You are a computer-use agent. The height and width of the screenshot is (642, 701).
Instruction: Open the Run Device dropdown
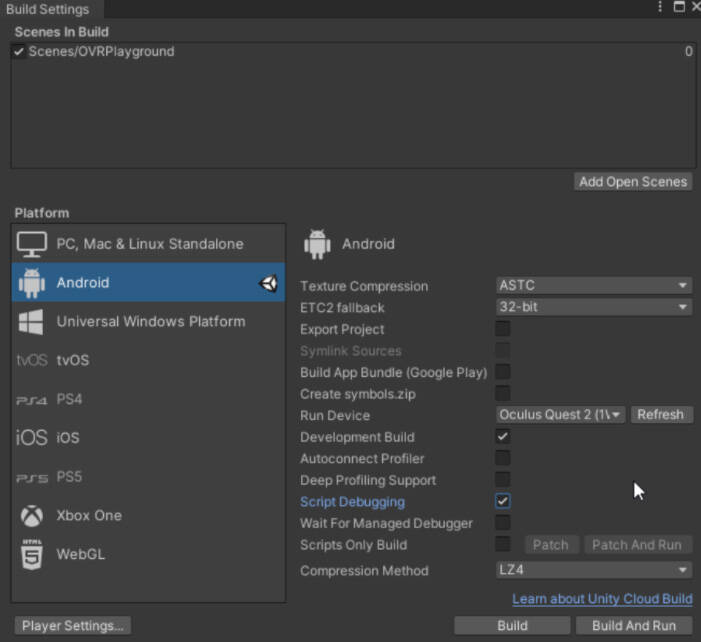561,415
